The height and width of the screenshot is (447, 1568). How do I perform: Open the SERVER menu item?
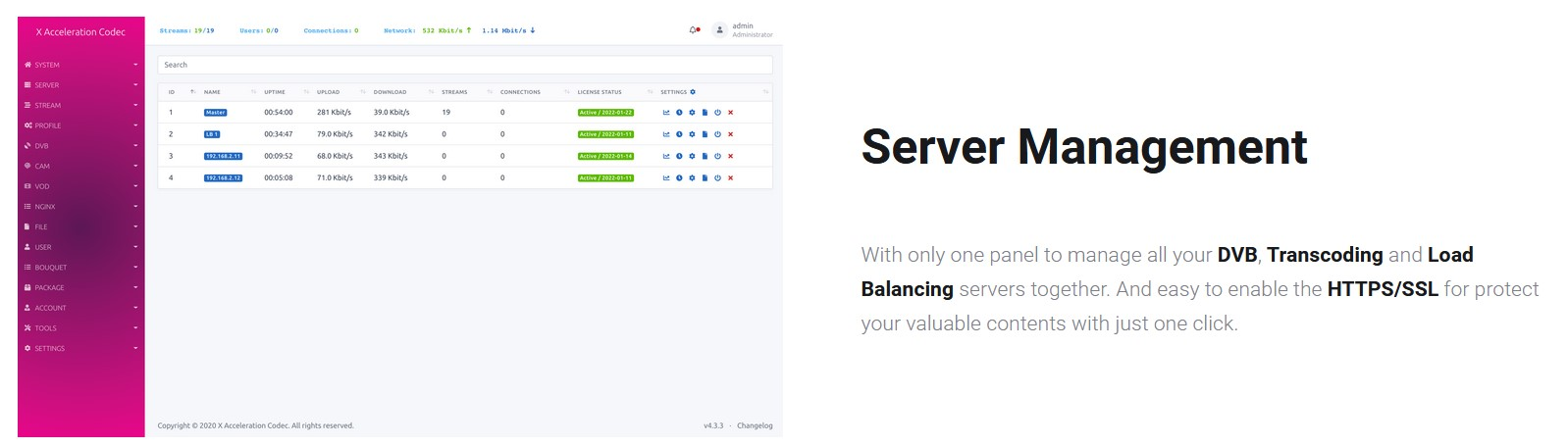80,85
